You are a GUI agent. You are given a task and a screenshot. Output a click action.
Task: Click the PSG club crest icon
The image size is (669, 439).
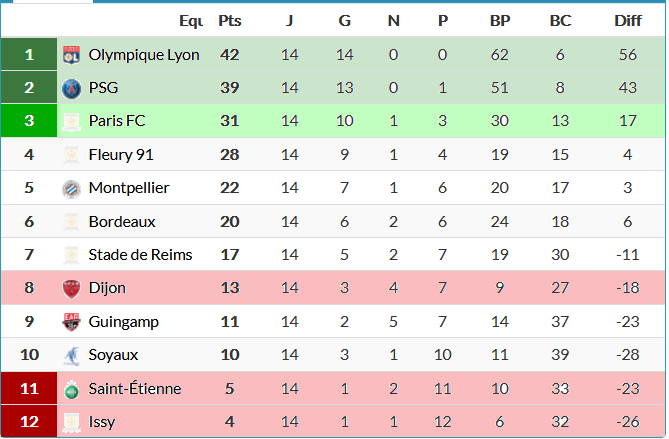click(71, 88)
